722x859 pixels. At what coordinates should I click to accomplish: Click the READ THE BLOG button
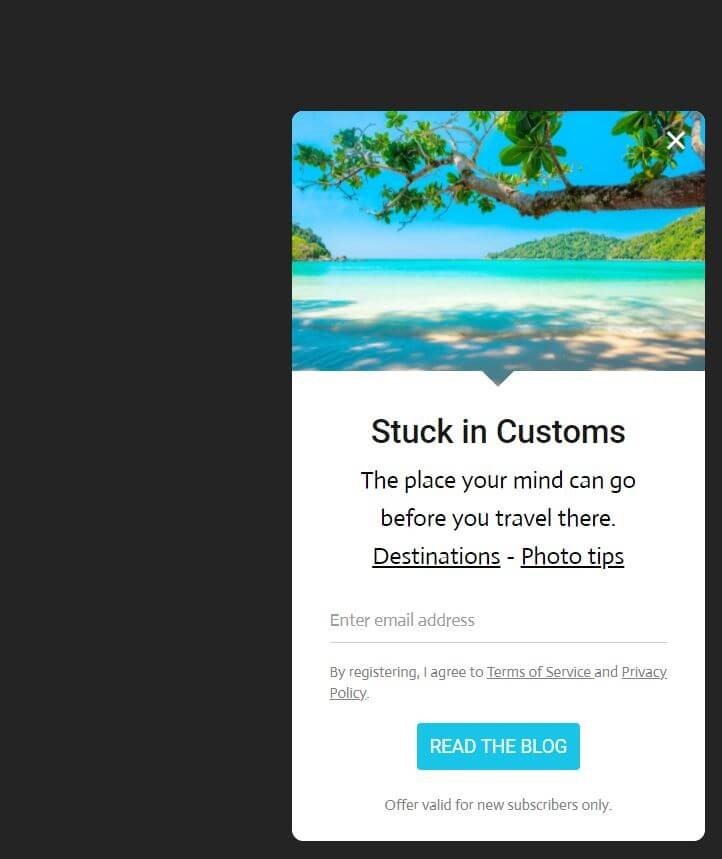[x=498, y=746]
